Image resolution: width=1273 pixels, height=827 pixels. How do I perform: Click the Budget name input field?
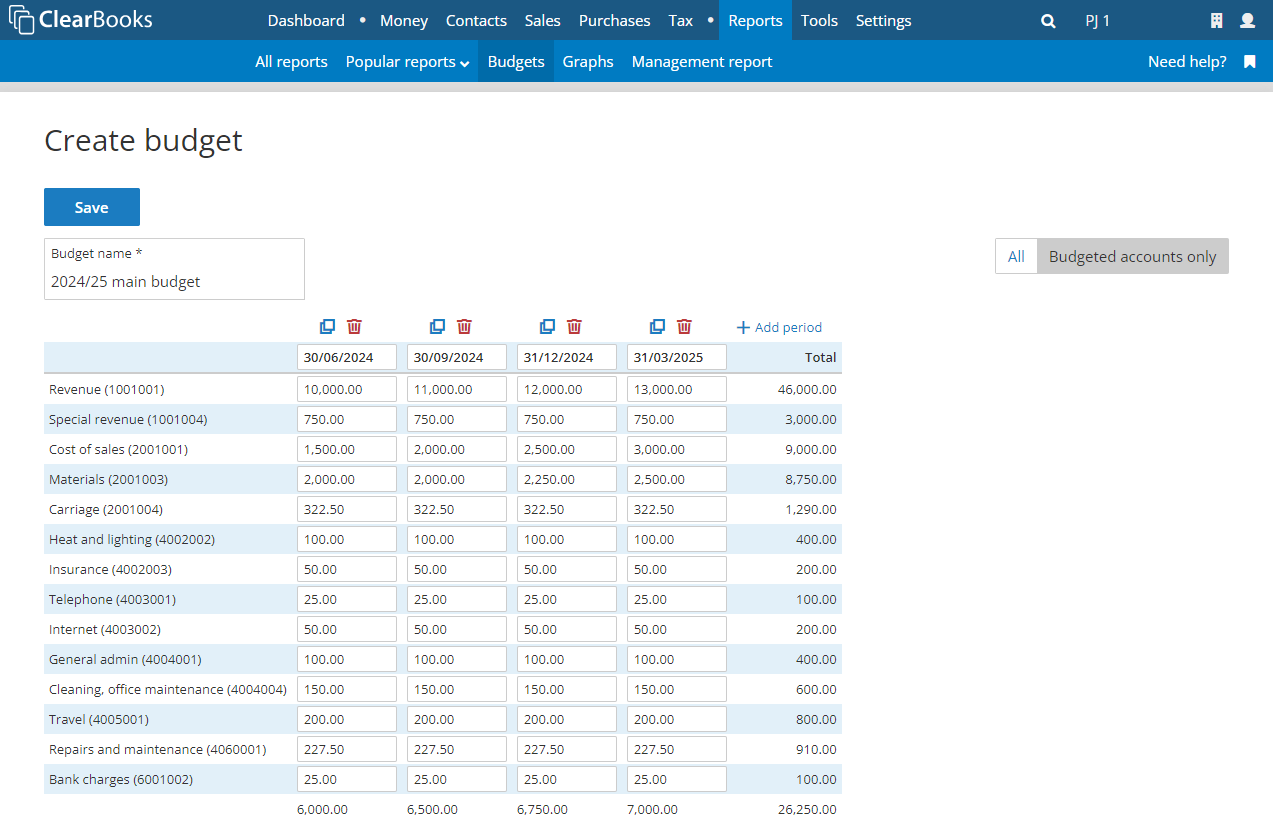coord(174,281)
